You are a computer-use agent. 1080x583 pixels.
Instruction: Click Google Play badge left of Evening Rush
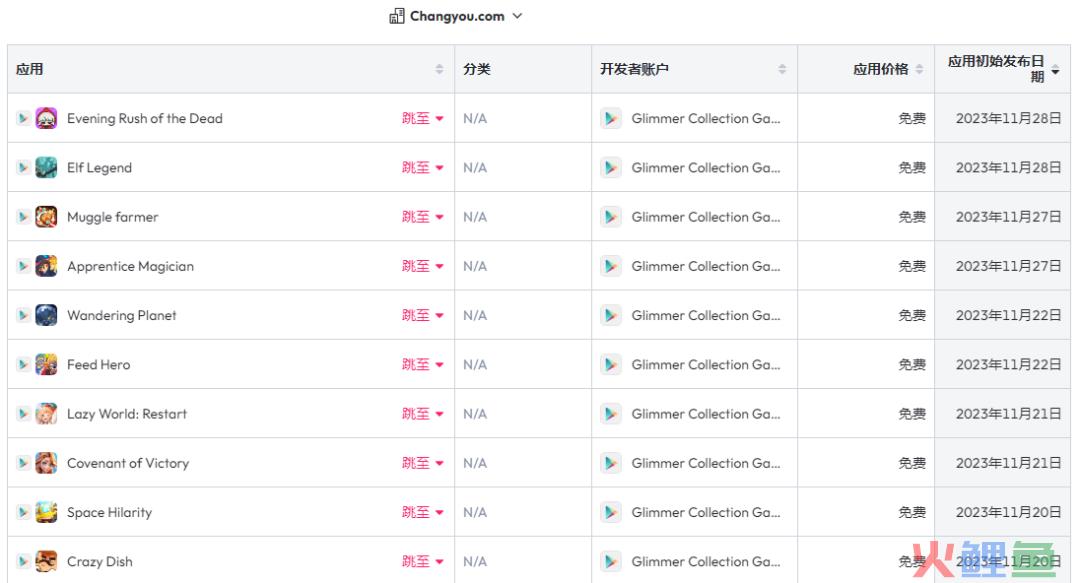tap(23, 118)
